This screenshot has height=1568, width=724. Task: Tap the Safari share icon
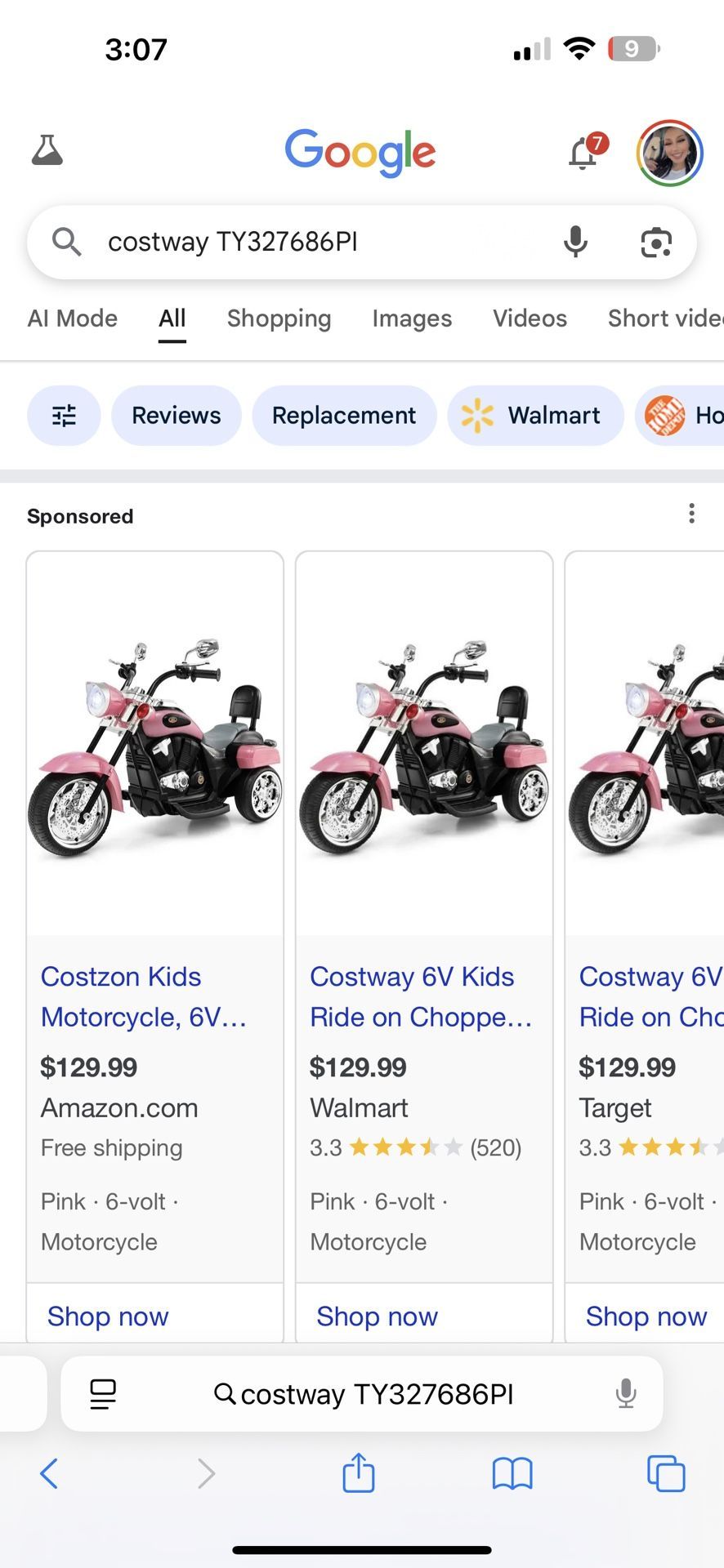click(x=358, y=1473)
